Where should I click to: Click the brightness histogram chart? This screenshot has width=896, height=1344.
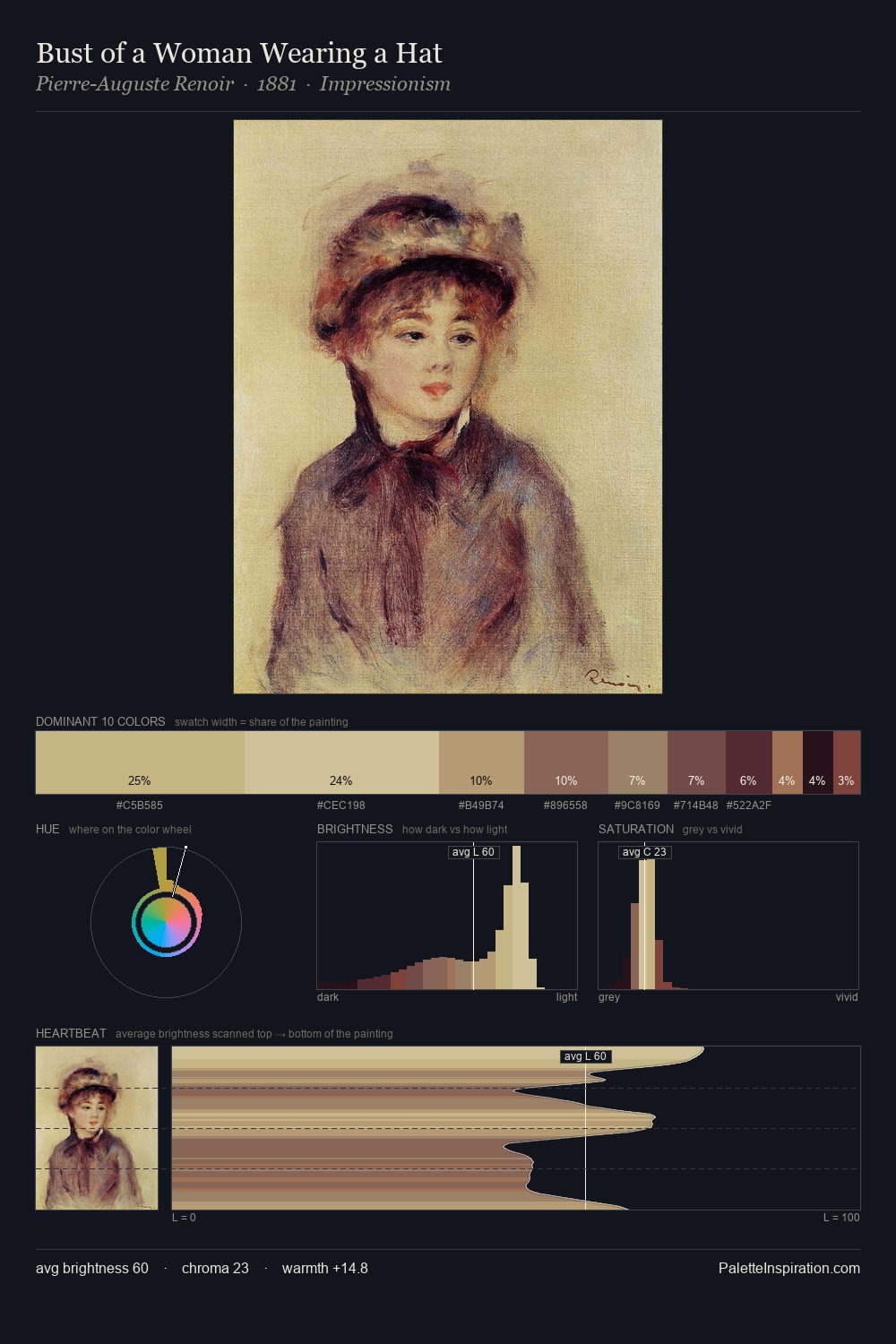pos(447,916)
